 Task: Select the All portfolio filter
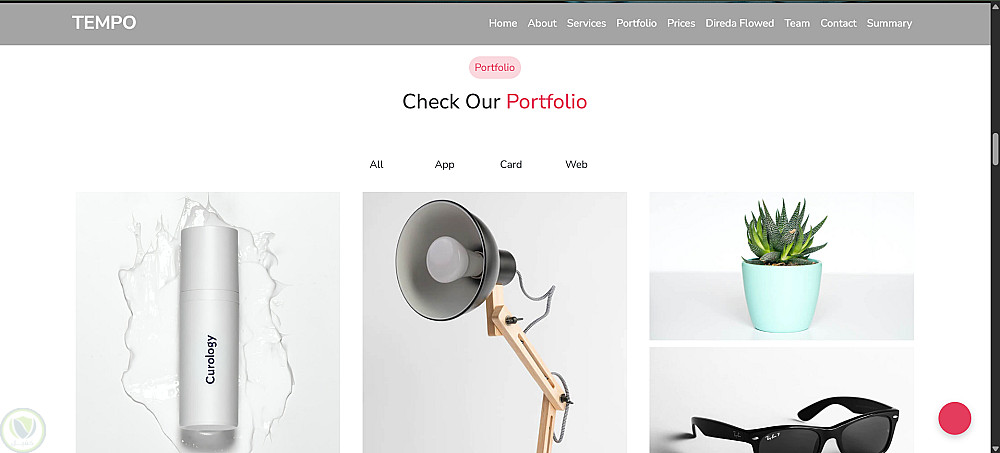(376, 165)
